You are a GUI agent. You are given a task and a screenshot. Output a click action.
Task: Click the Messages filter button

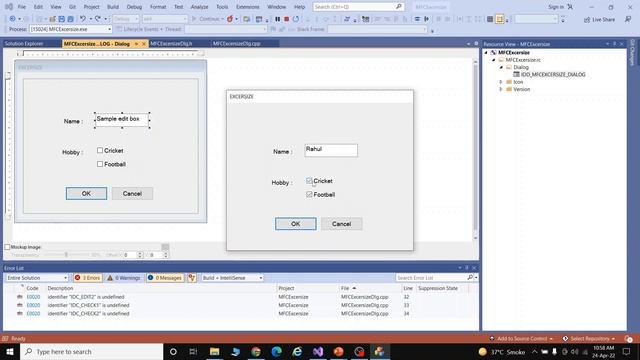pos(165,278)
